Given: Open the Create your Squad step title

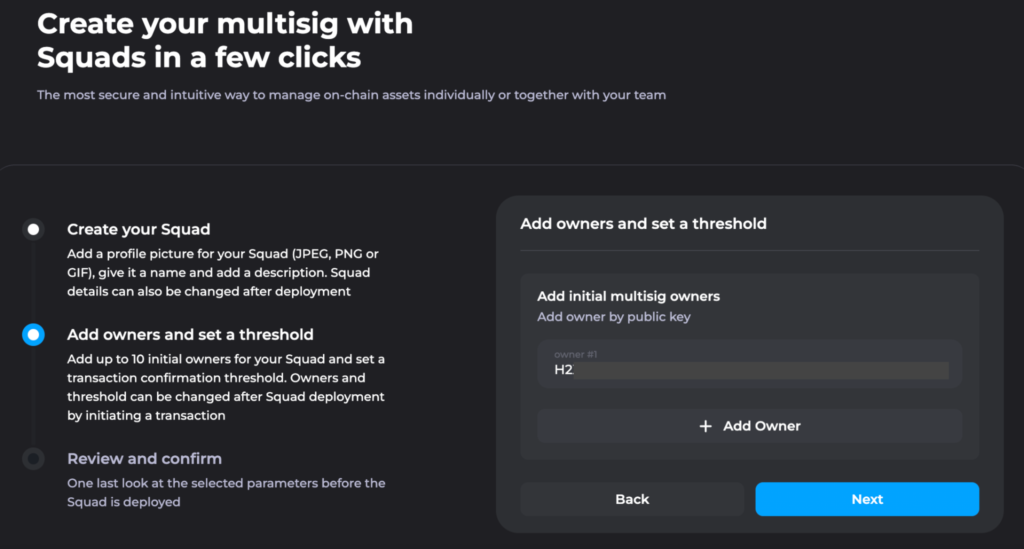Looking at the screenshot, I should [x=138, y=229].
